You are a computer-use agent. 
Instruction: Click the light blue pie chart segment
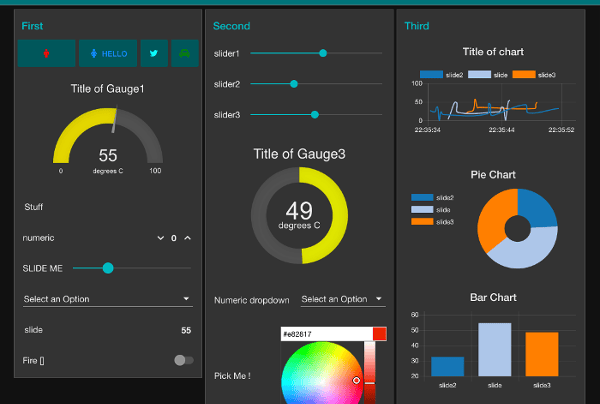pyautogui.click(x=528, y=251)
